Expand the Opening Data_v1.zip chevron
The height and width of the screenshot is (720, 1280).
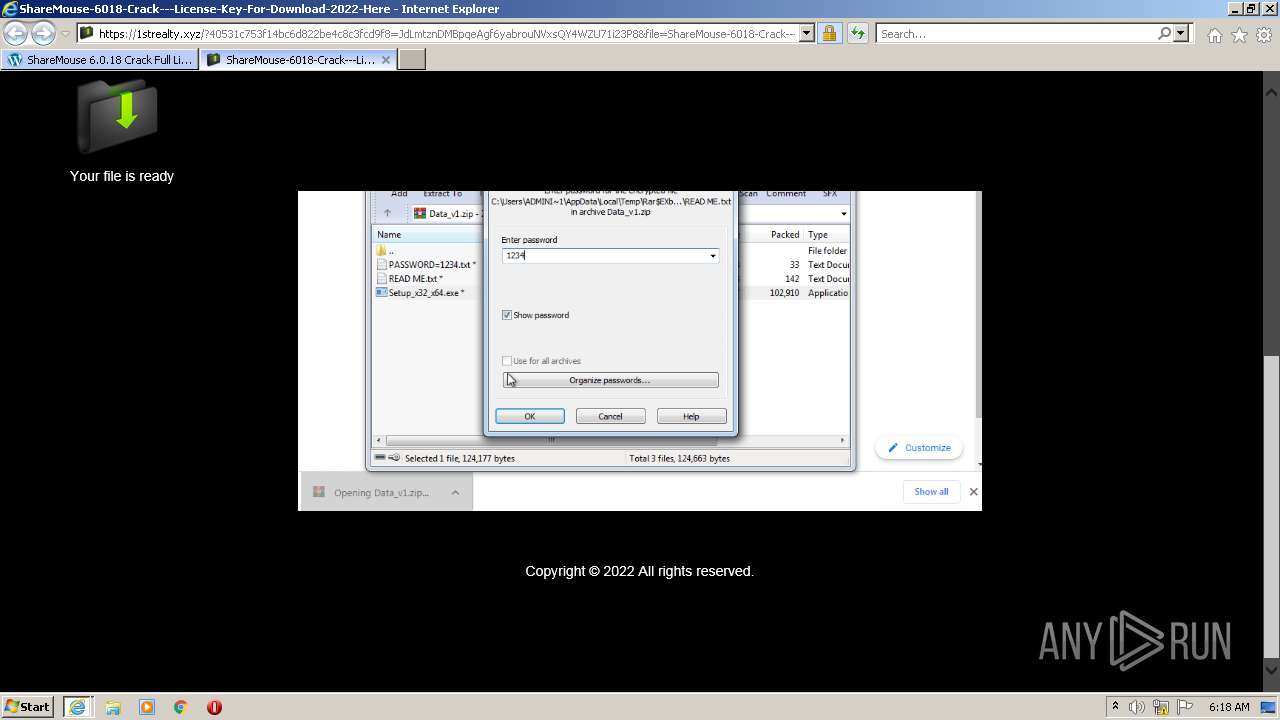point(455,492)
